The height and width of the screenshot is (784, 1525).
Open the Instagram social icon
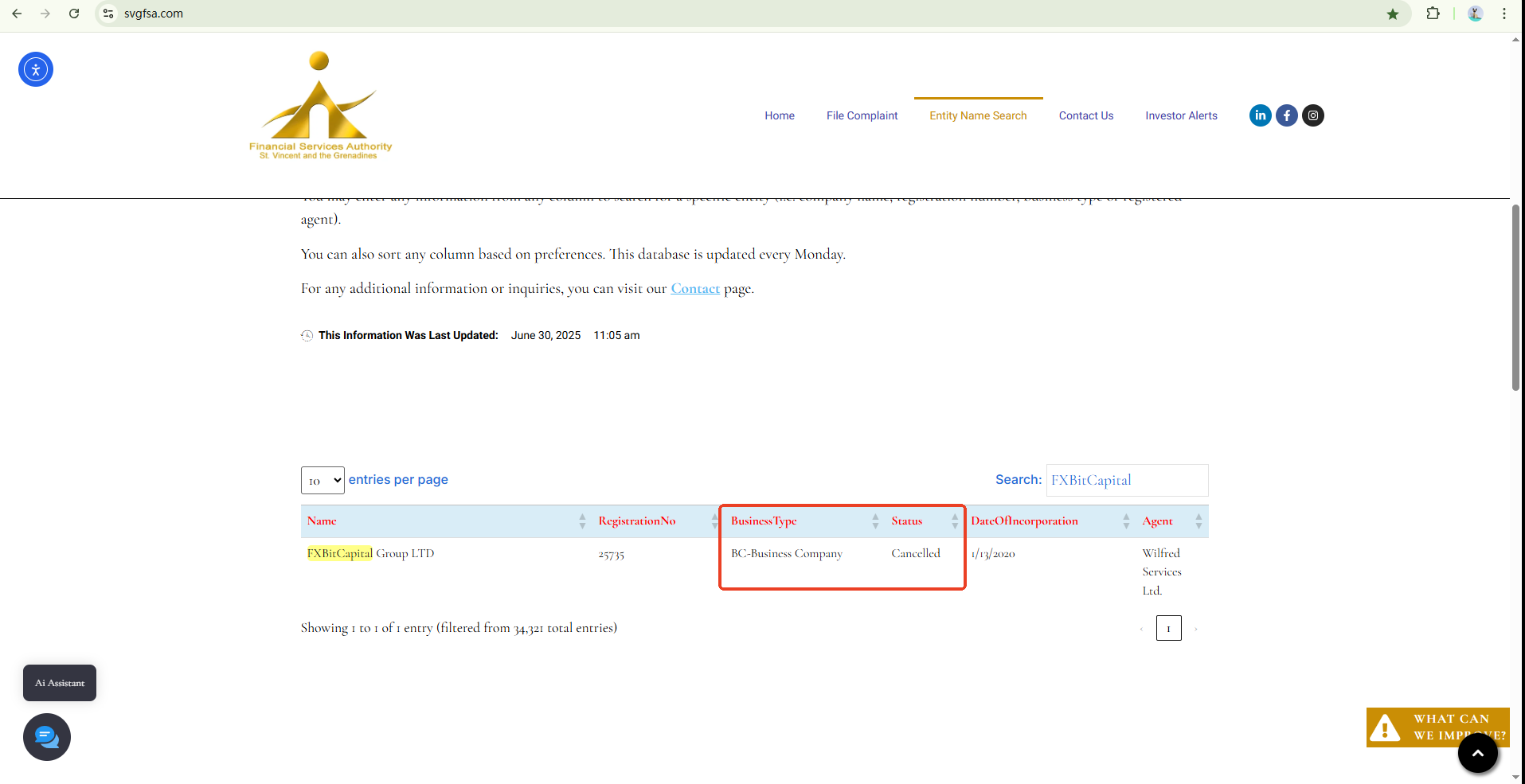point(1313,115)
